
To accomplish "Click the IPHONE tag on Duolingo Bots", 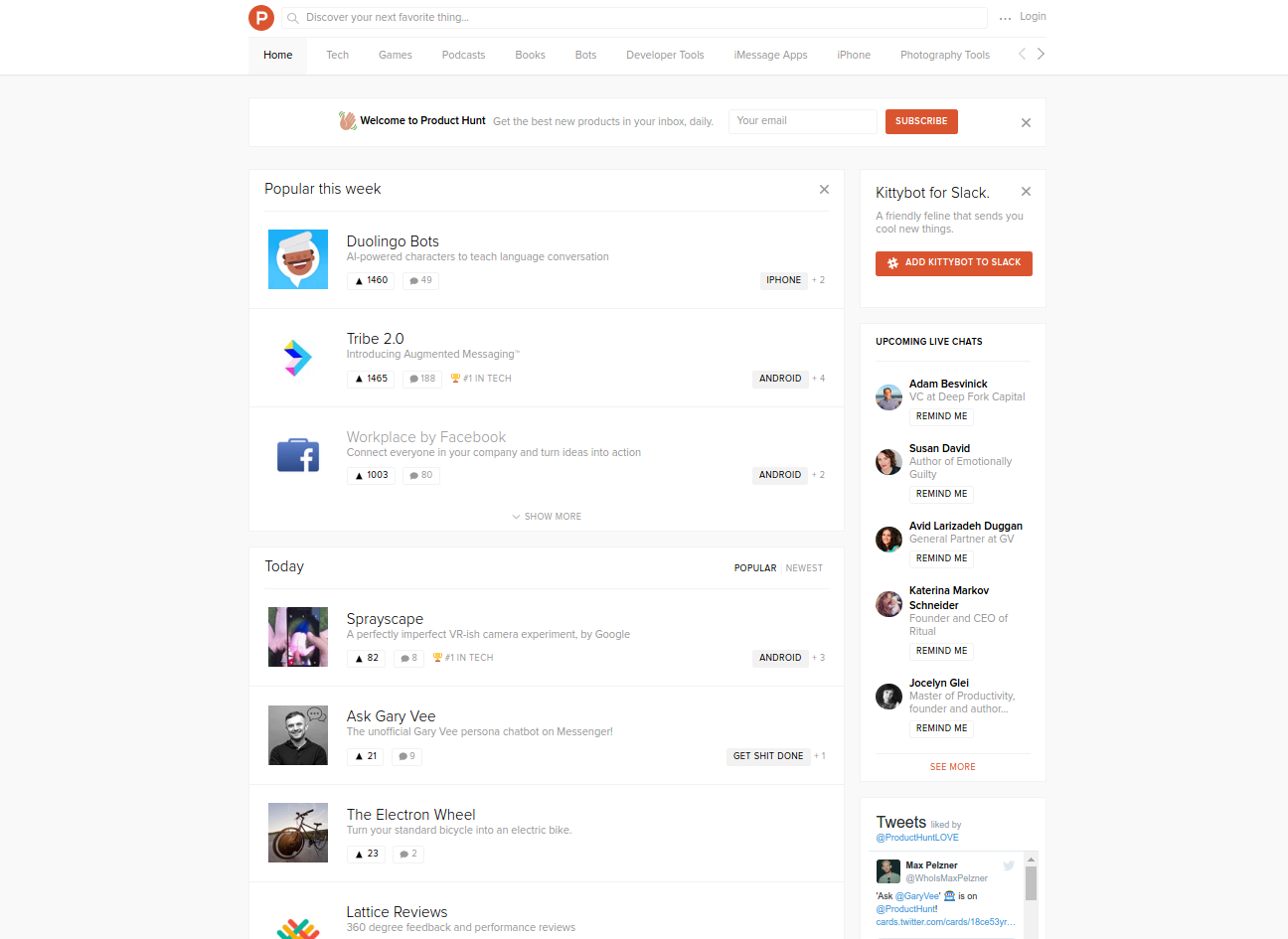I will (783, 281).
